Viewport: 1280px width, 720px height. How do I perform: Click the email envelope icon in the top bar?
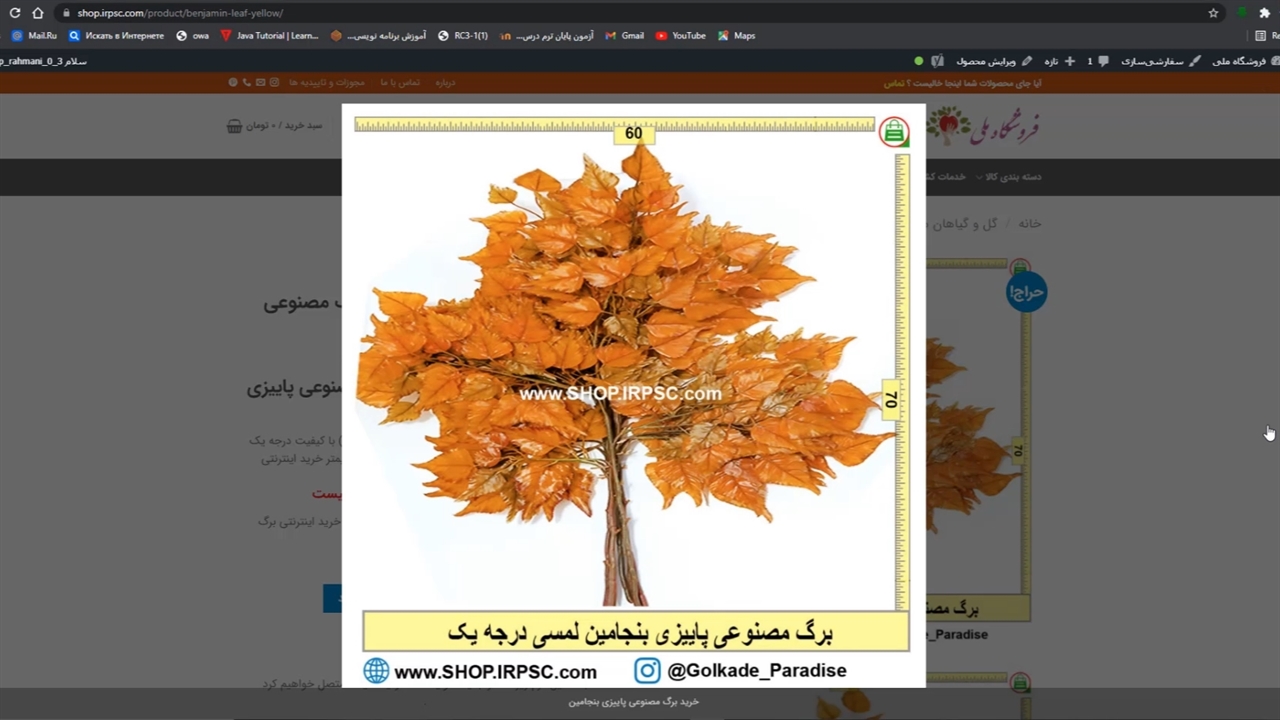260,82
